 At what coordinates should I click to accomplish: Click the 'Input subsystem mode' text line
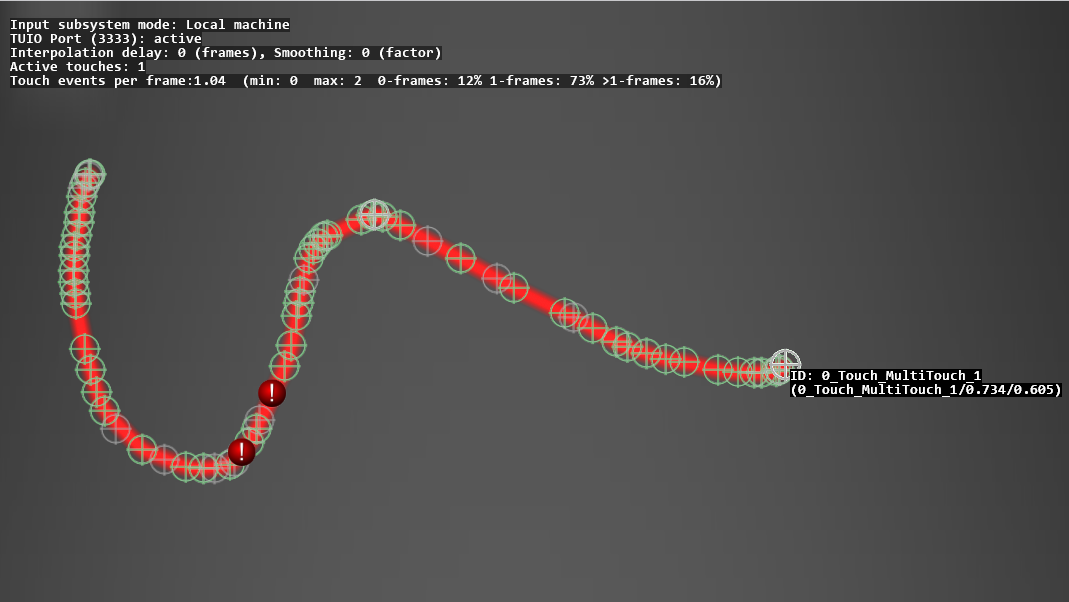pos(150,24)
